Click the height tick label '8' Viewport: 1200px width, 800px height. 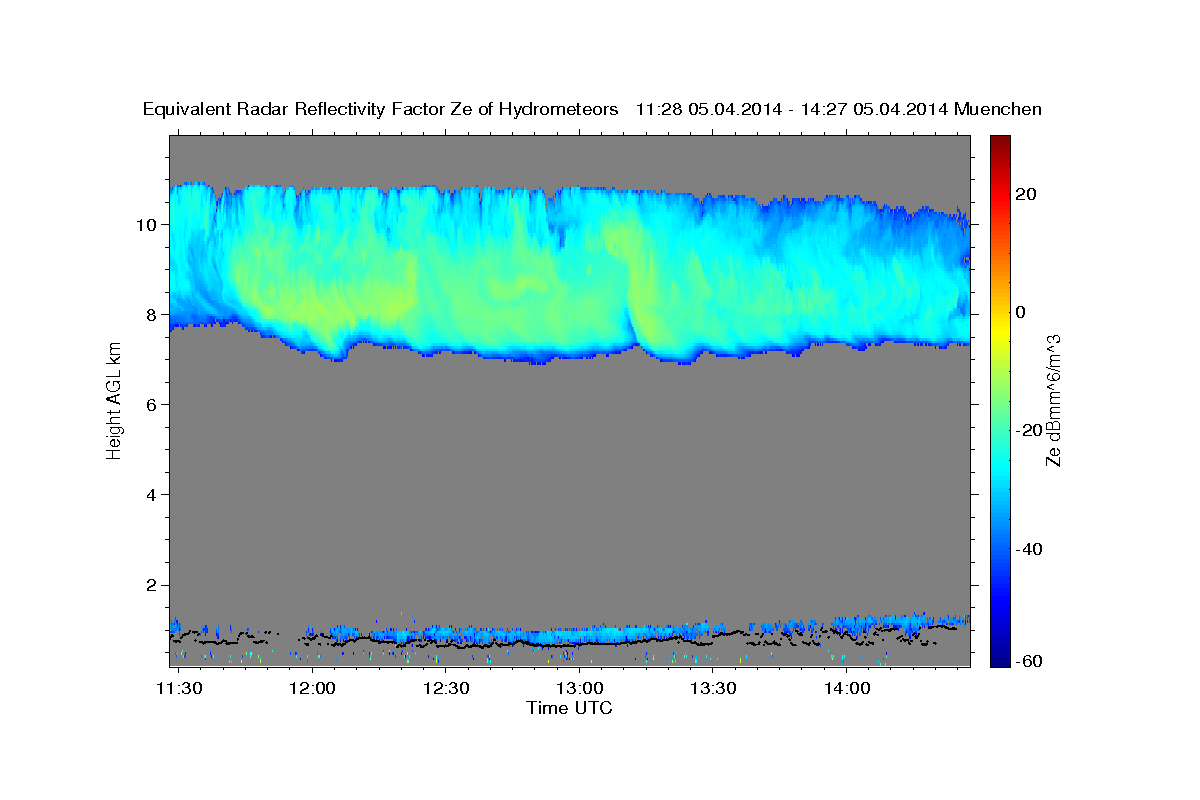(x=153, y=315)
